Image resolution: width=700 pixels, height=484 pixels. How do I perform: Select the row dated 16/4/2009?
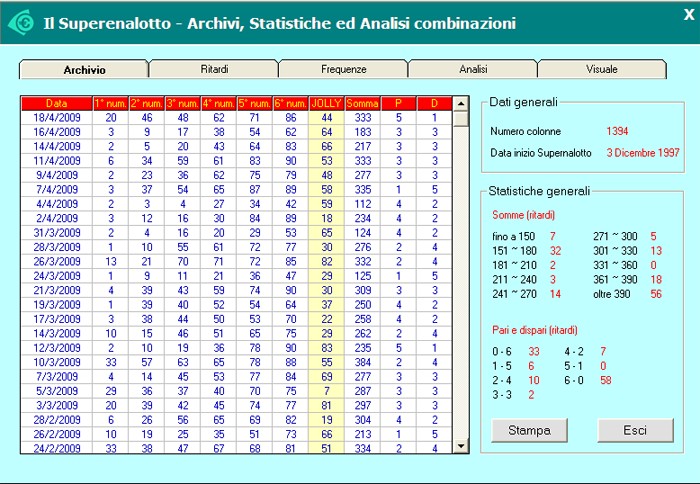pyautogui.click(x=237, y=132)
